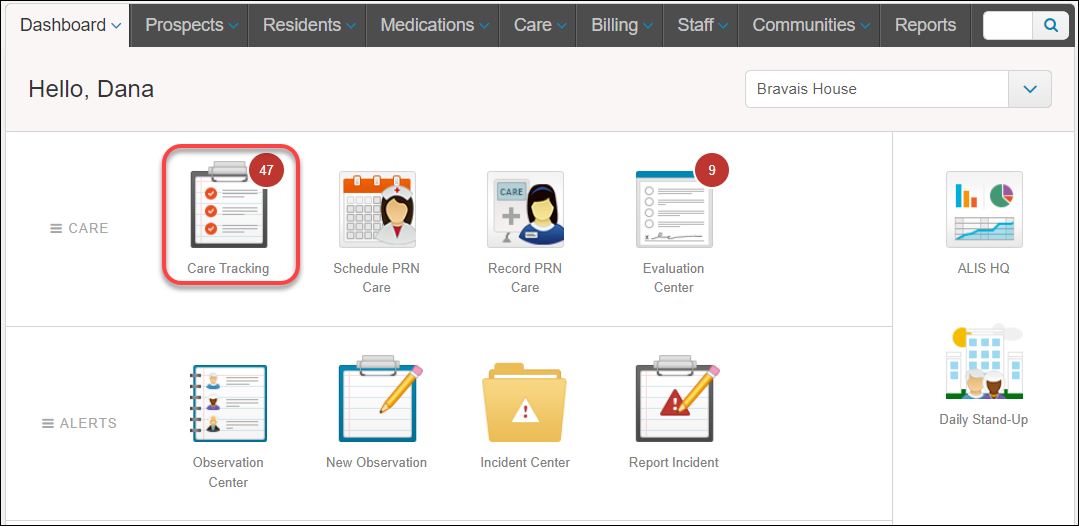
Task: Click the Observation Center label
Action: click(x=228, y=472)
